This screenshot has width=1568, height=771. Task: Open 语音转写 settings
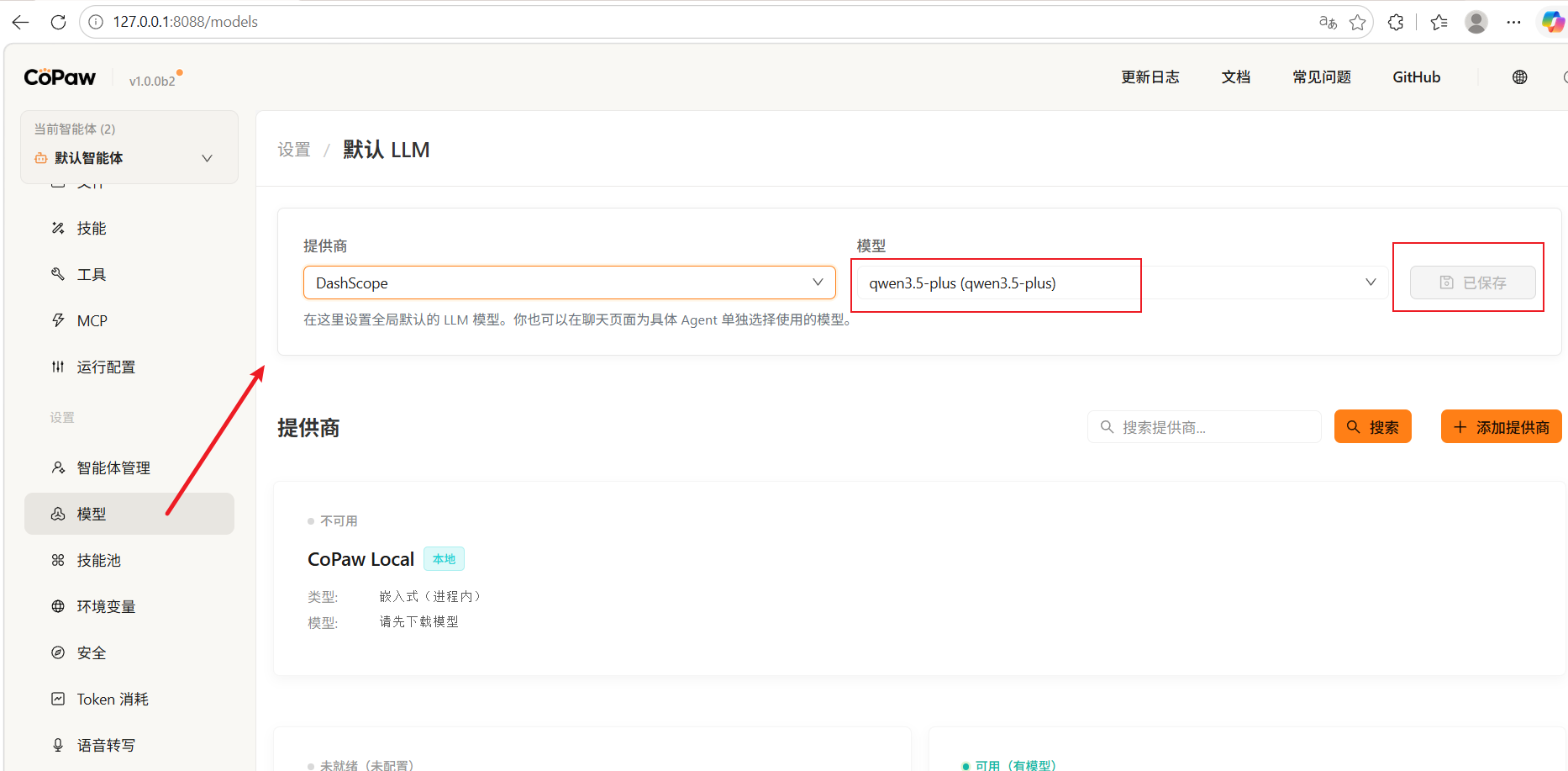pos(129,745)
